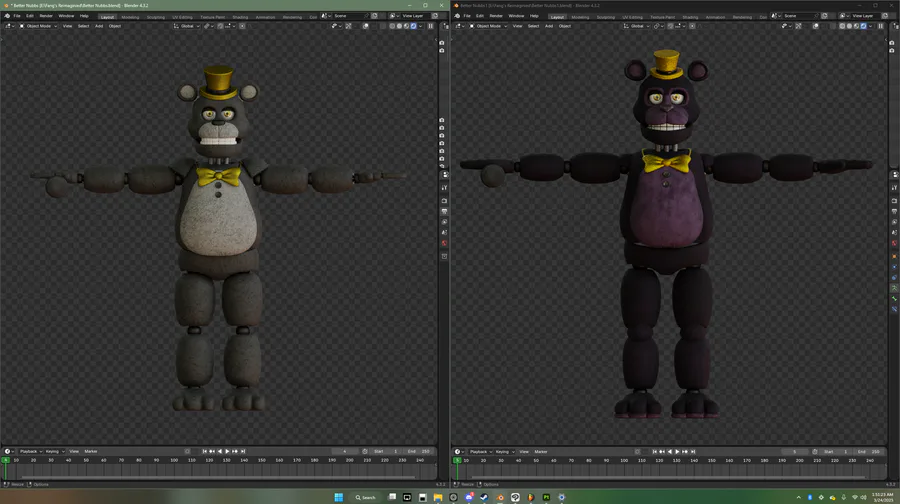Click current frame field in left timeline
Viewport: 900px width, 504px height.
point(344,451)
